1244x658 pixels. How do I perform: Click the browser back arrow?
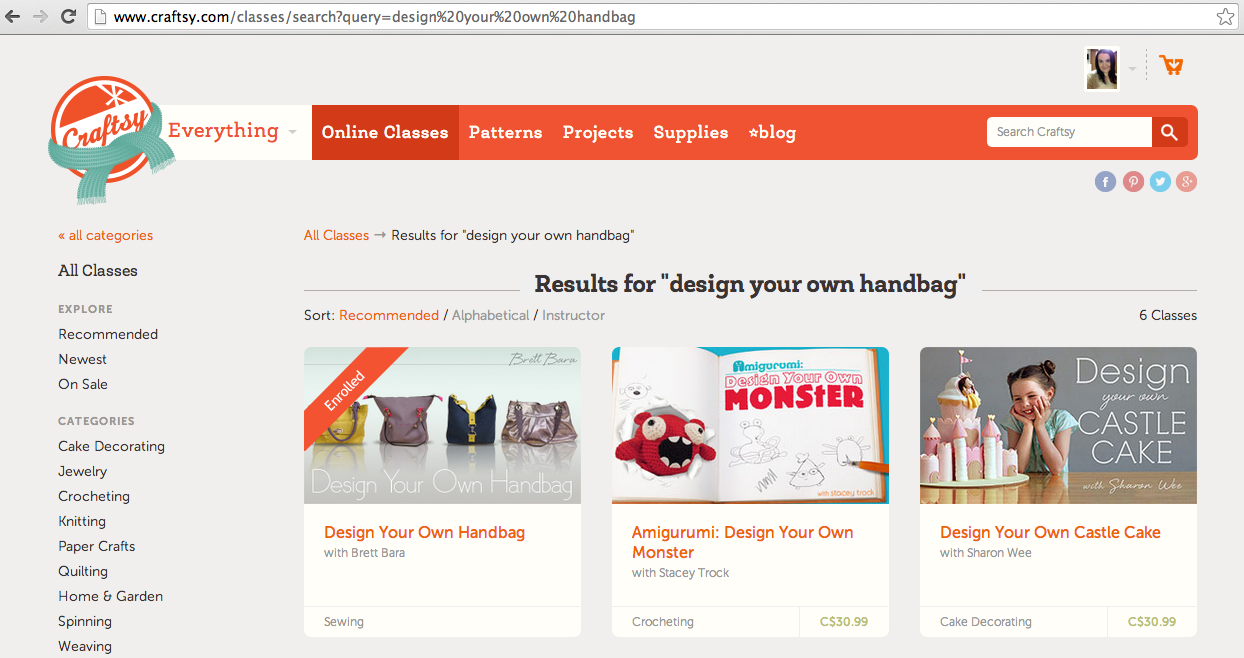[x=13, y=17]
